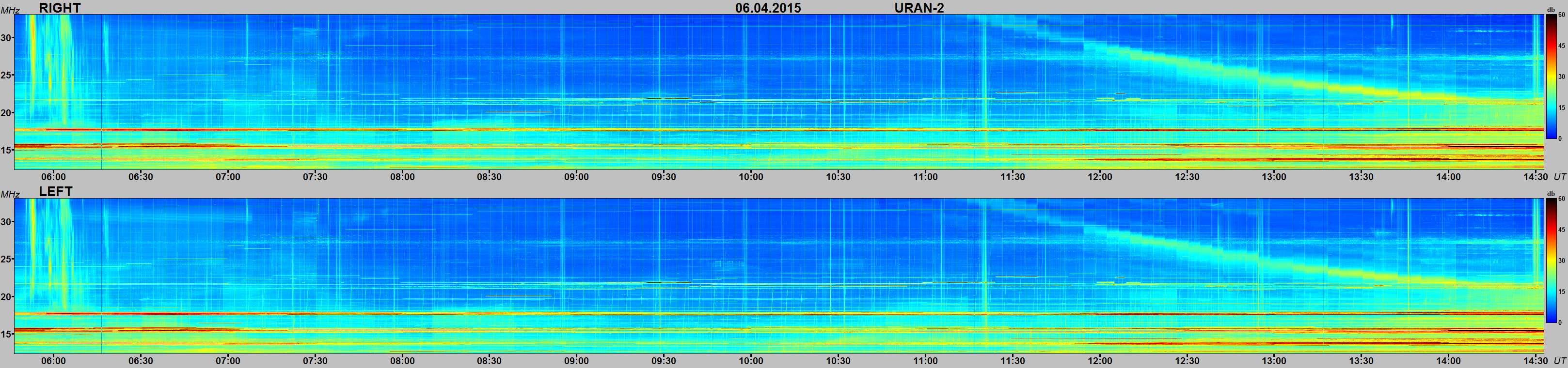1568x368 pixels.
Task: Click the 13:00 time tick under LEFT panel
Action: pyautogui.click(x=1274, y=361)
